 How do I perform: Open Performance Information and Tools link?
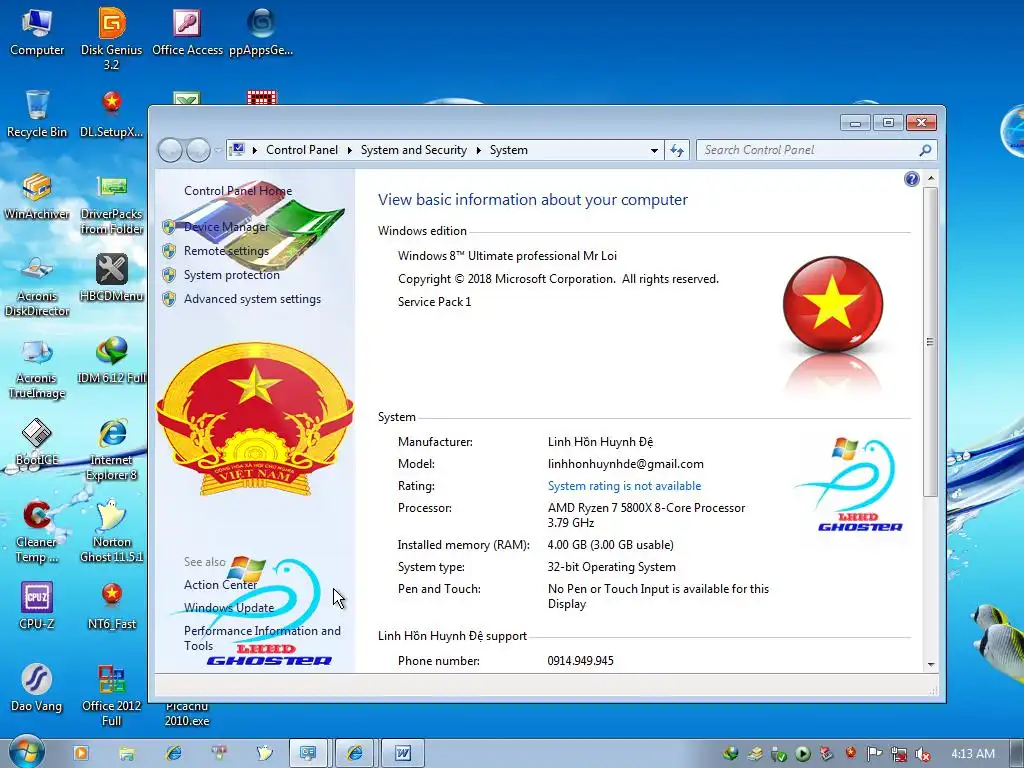[262, 638]
